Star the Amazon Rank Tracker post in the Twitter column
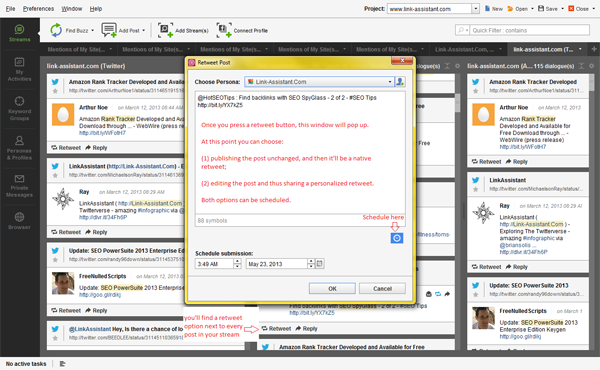This screenshot has height=370, width=600. (x=55, y=91)
